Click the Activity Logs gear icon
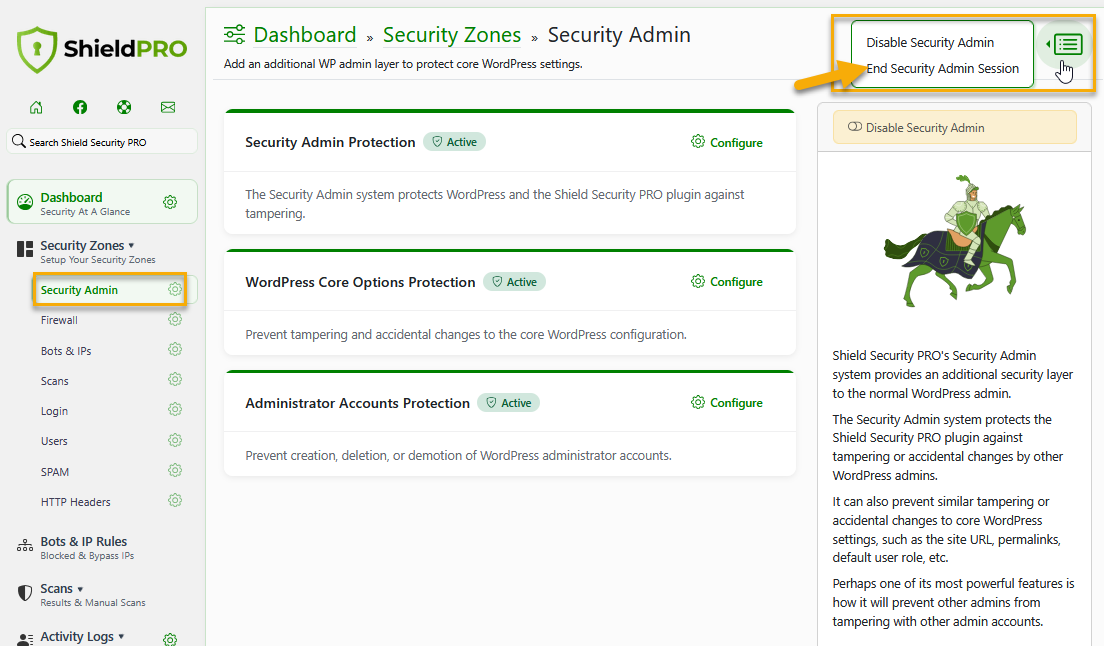Screen dimensions: 1104x646 point(170,639)
